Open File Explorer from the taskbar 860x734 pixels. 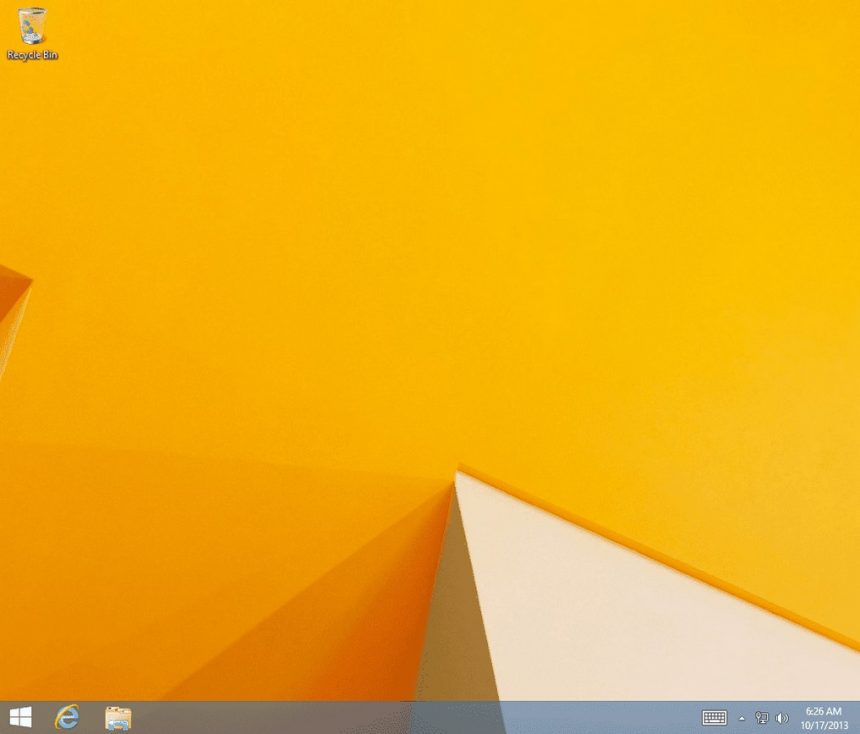119,717
